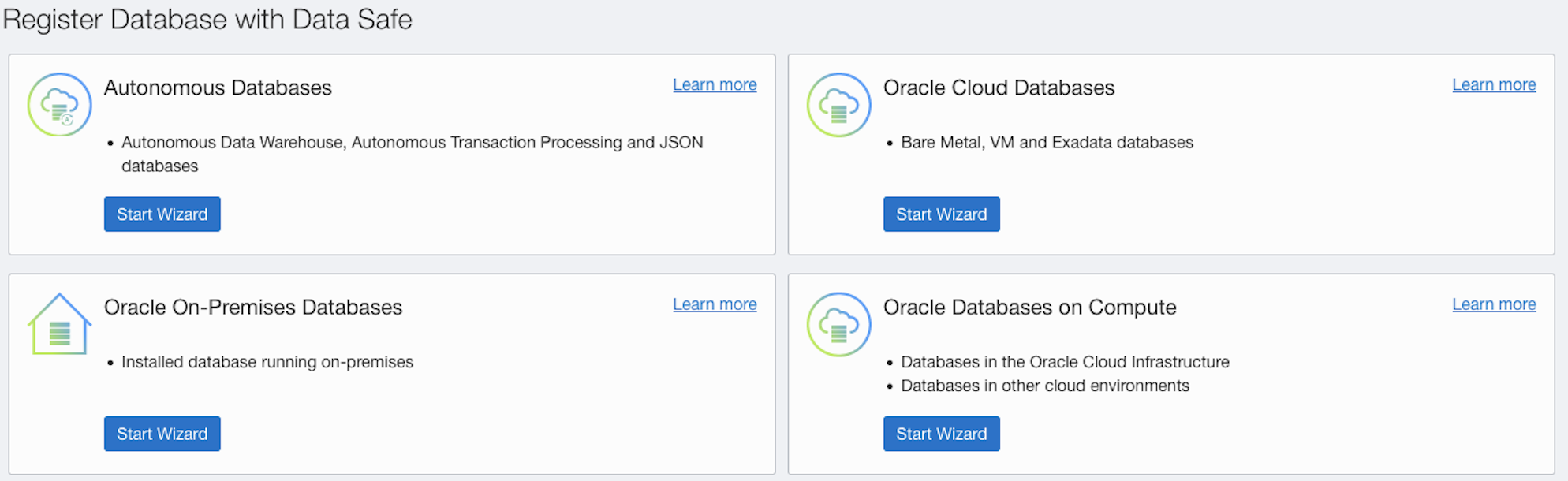The height and width of the screenshot is (481, 1568).
Task: Click the Autonomous Databases cloud icon
Action: click(x=59, y=105)
